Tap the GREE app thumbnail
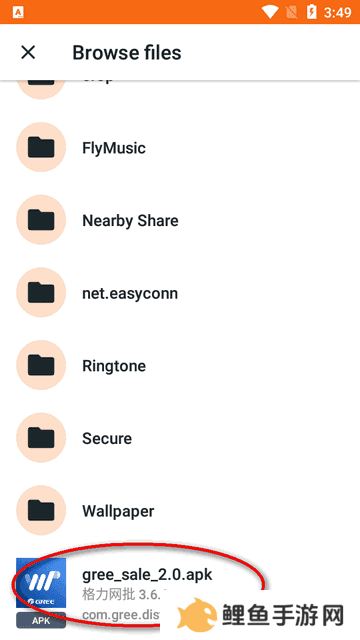 pos(41,584)
